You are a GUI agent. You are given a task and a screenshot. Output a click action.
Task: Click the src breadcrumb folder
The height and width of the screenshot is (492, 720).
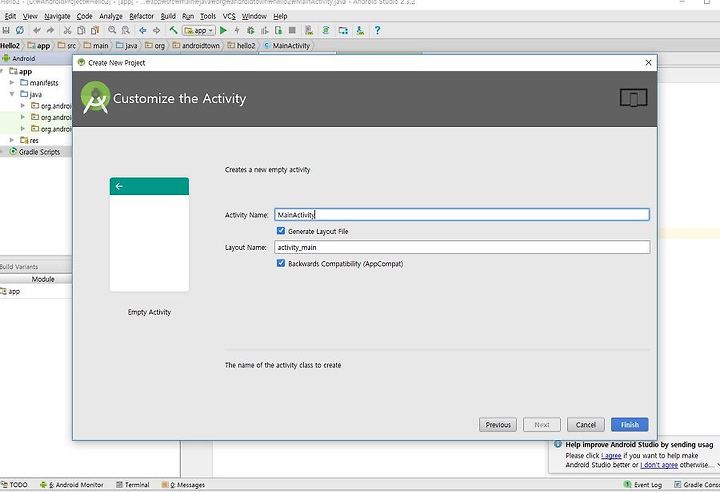point(67,45)
